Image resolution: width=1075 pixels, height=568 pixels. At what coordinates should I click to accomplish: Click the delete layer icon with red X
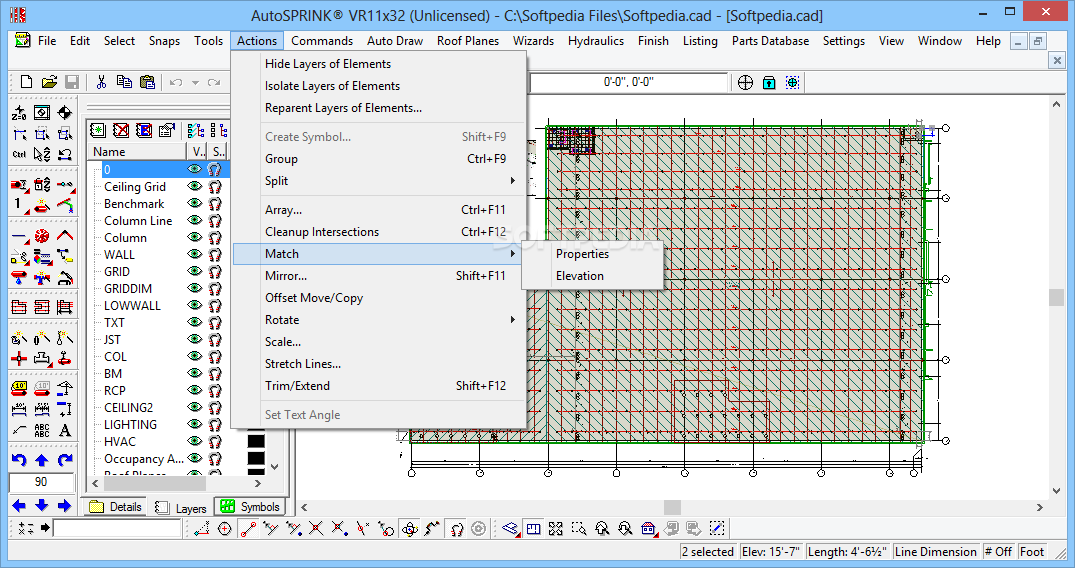[x=121, y=130]
